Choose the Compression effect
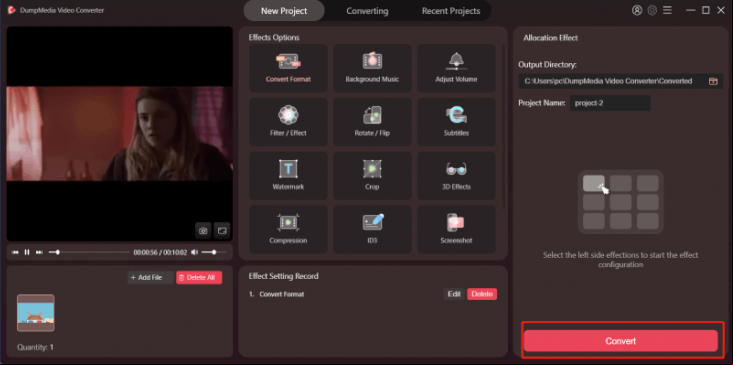The image size is (733, 365). (288, 229)
